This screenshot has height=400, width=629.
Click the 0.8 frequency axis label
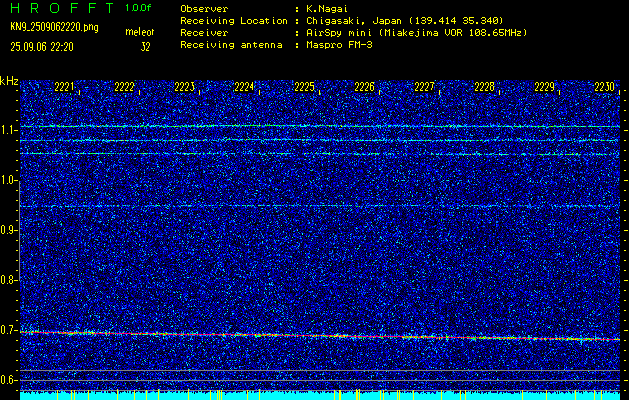point(9,280)
